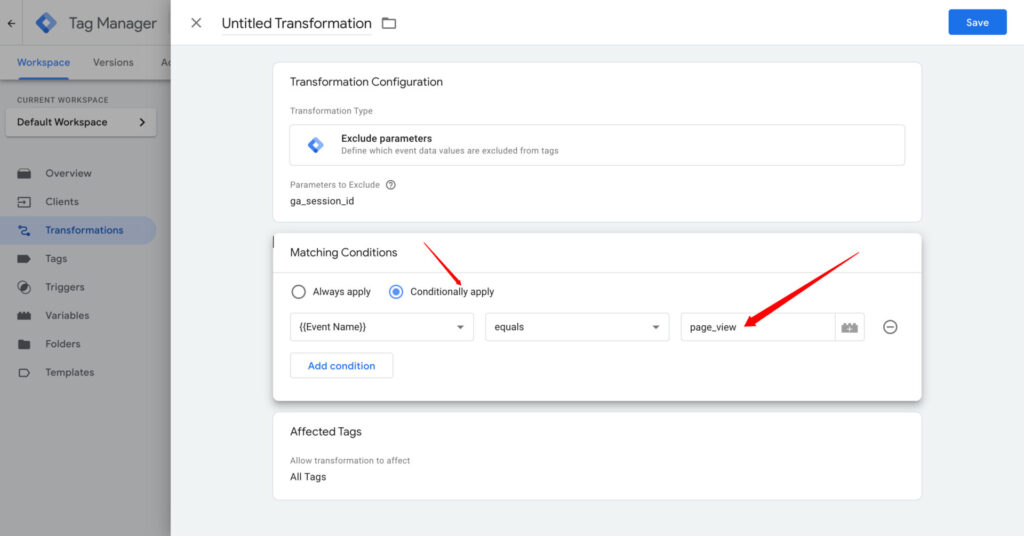This screenshot has height=536, width=1024.
Task: Click the Exclude parameters transformation type icon
Action: click(x=316, y=145)
